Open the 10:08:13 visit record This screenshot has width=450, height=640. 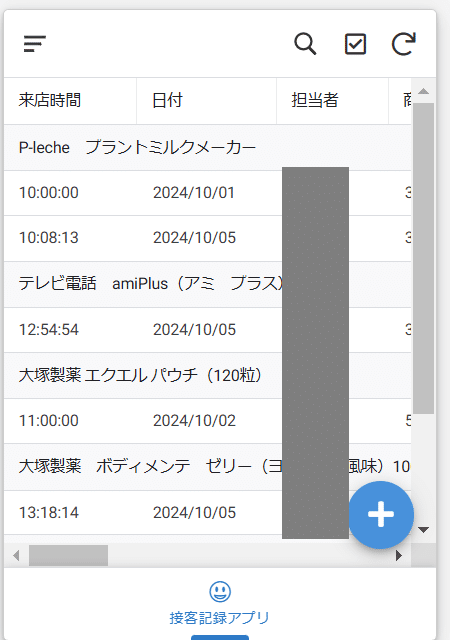click(x=49, y=238)
